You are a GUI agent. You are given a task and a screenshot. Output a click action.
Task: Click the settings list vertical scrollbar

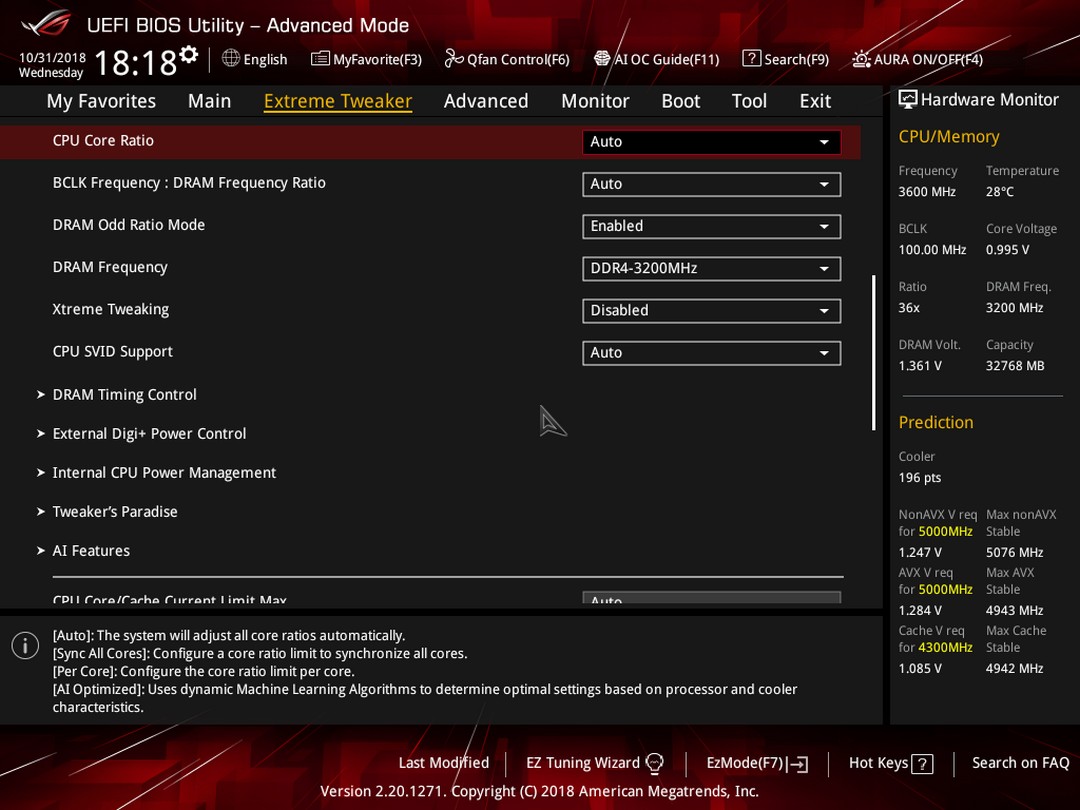873,353
